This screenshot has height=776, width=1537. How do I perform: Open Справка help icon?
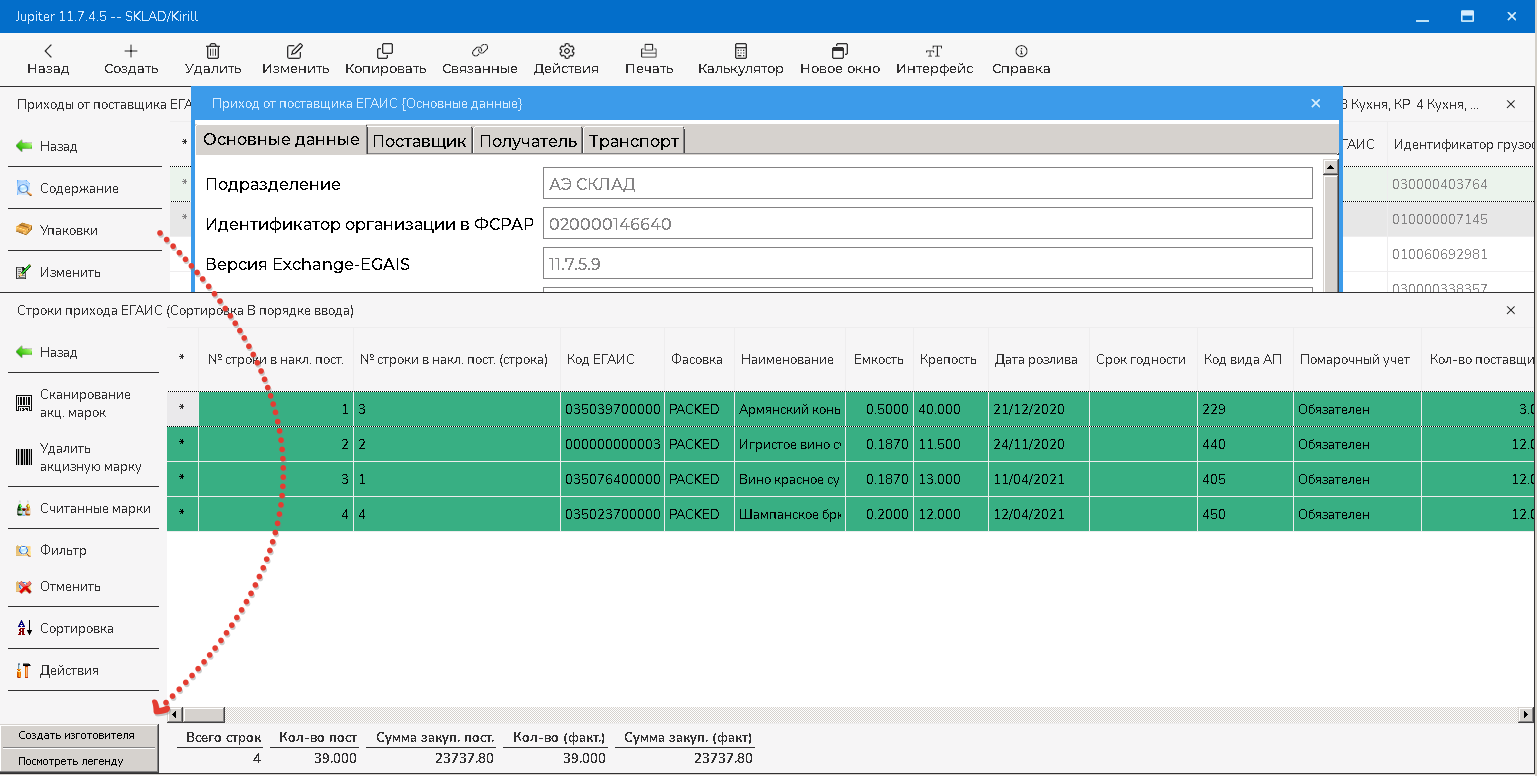[x=1021, y=50]
